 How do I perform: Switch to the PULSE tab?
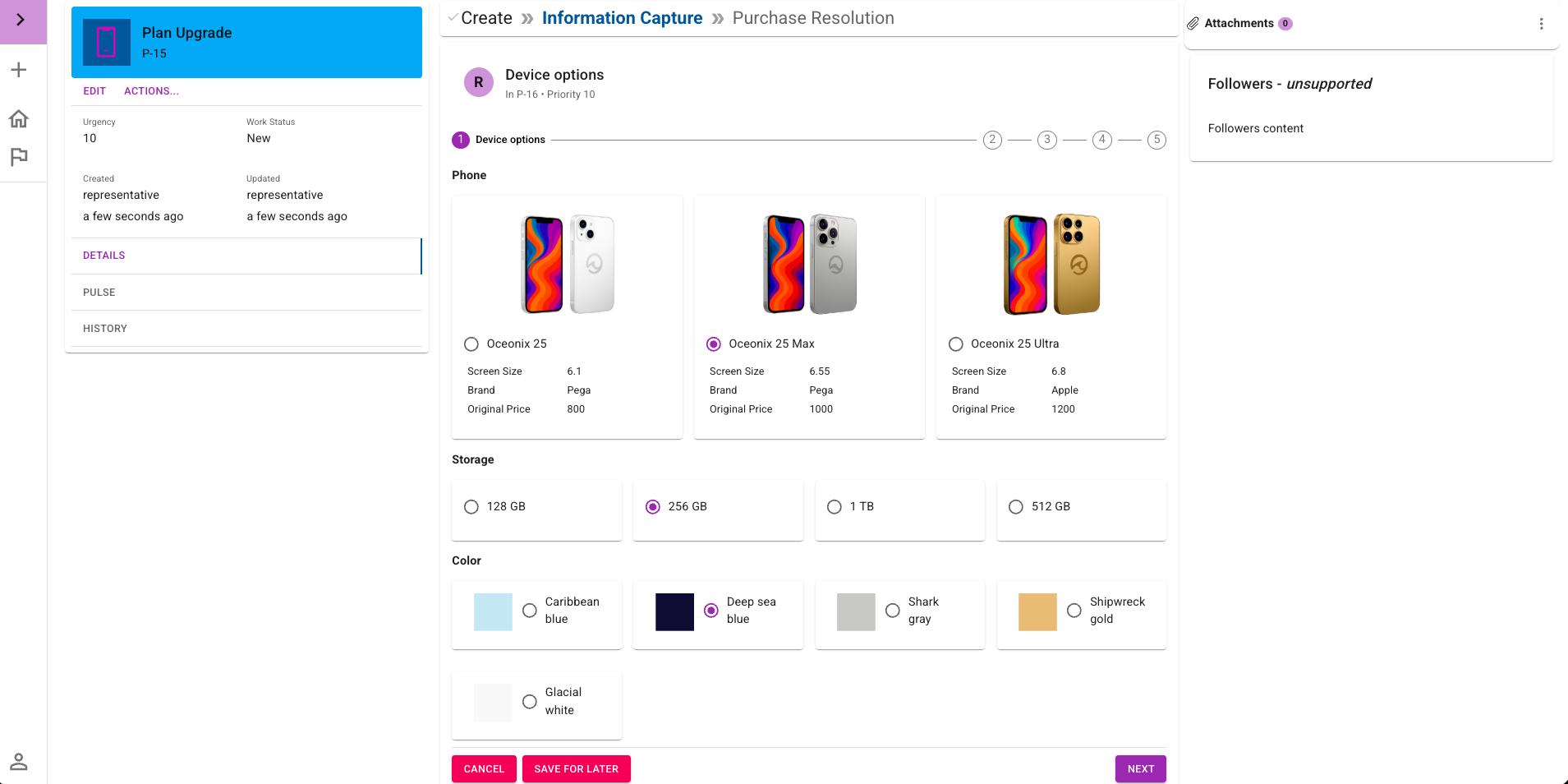pyautogui.click(x=99, y=293)
